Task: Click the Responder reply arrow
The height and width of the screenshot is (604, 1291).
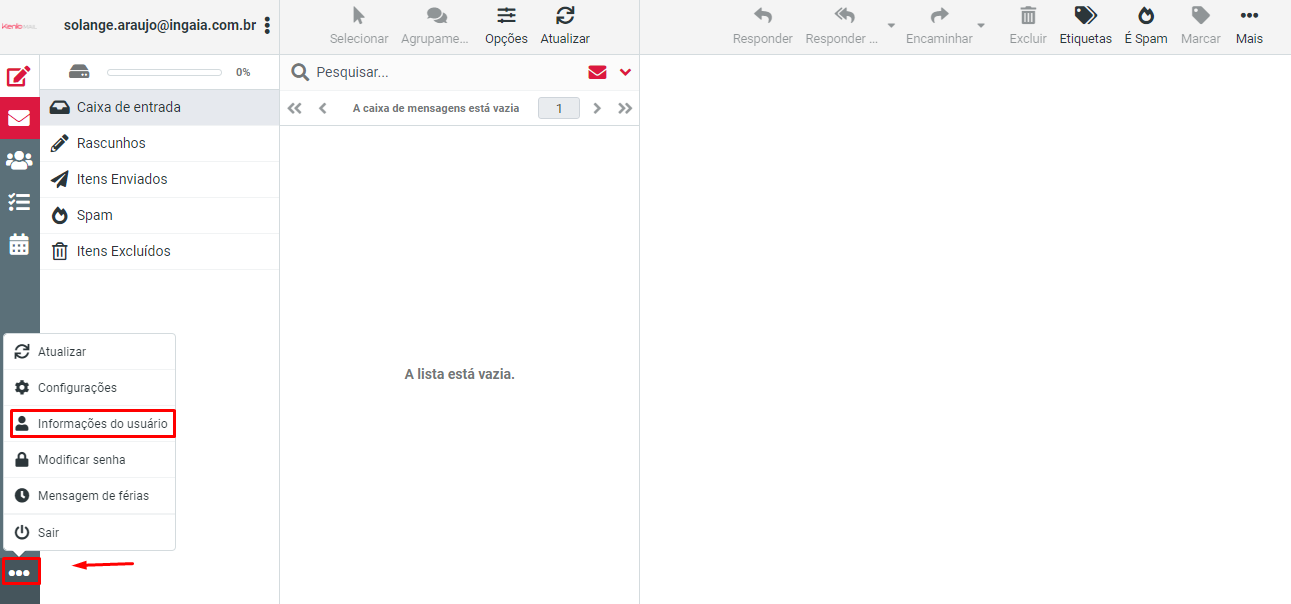Action: 763,26
